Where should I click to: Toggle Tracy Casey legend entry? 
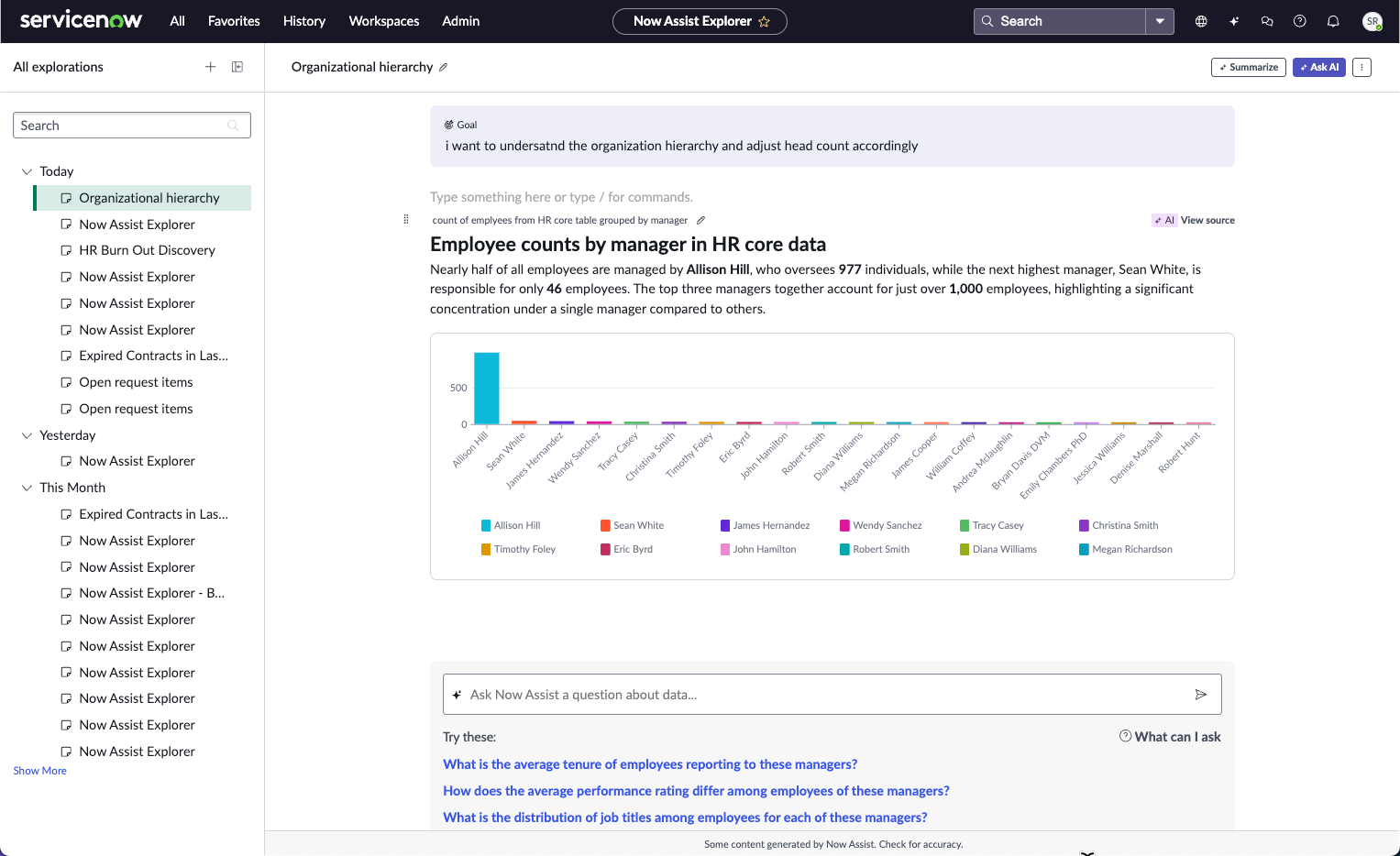pos(991,525)
